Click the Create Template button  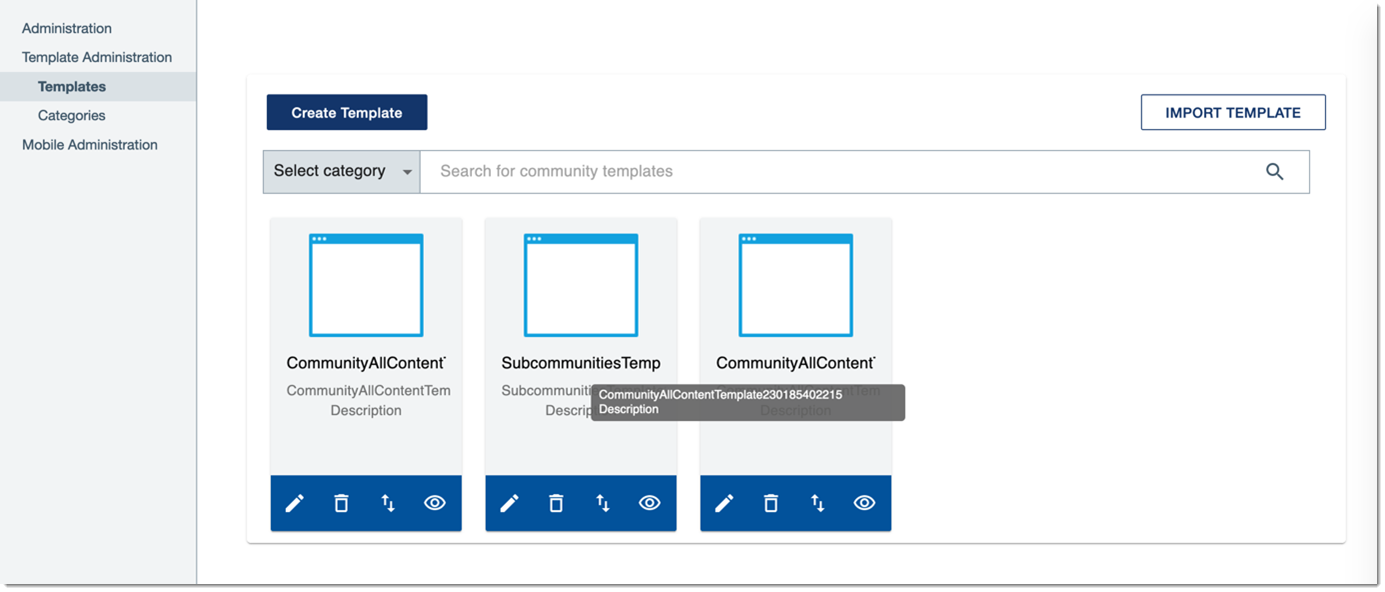coord(346,112)
